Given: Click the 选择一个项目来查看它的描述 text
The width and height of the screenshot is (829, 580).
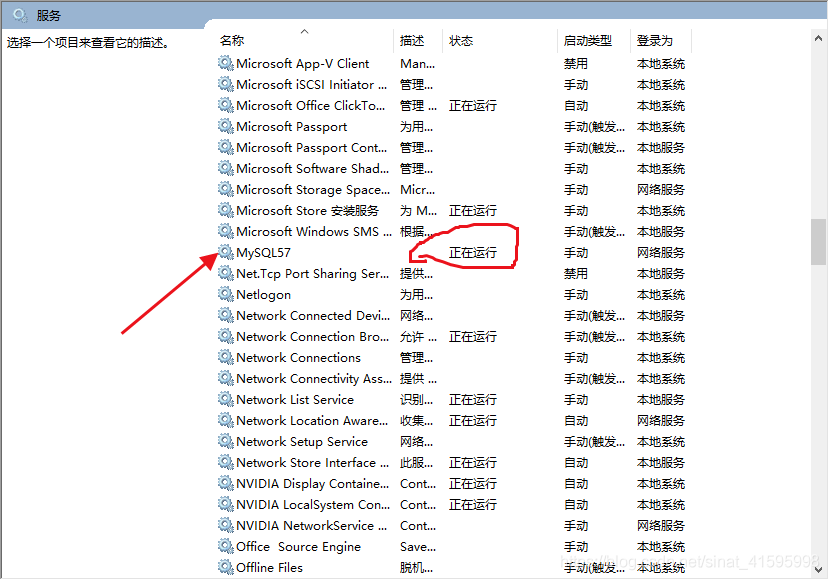Looking at the screenshot, I should tap(88, 43).
